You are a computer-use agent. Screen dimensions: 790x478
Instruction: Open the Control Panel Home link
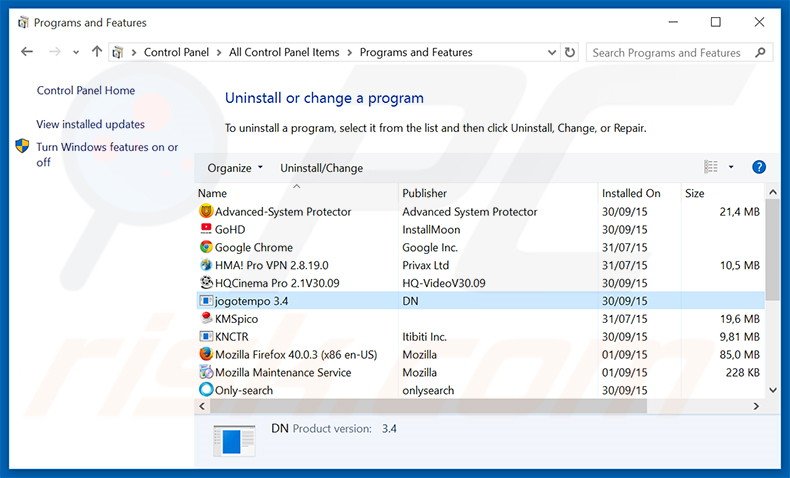pos(86,90)
